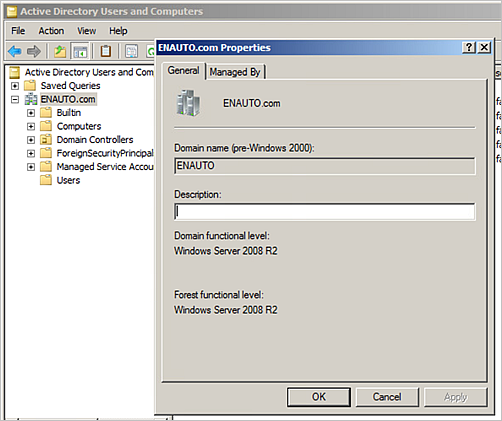This screenshot has height=421, width=502.
Task: Expand the Builtin container
Action: pos(31,113)
